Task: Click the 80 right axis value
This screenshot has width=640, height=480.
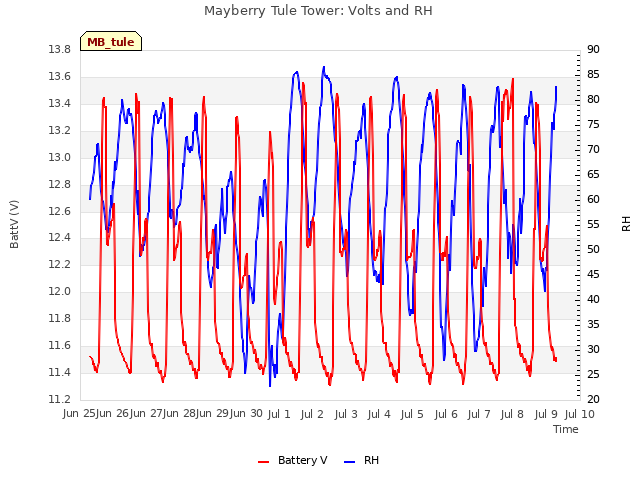Action: [x=593, y=99]
